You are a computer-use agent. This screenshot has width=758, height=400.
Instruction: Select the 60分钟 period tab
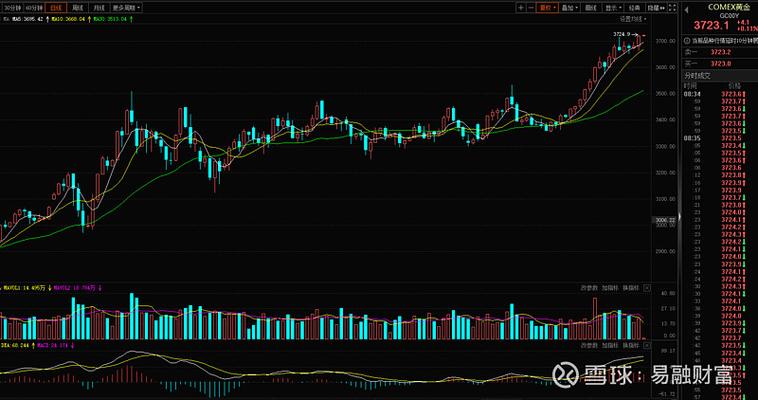click(35, 7)
